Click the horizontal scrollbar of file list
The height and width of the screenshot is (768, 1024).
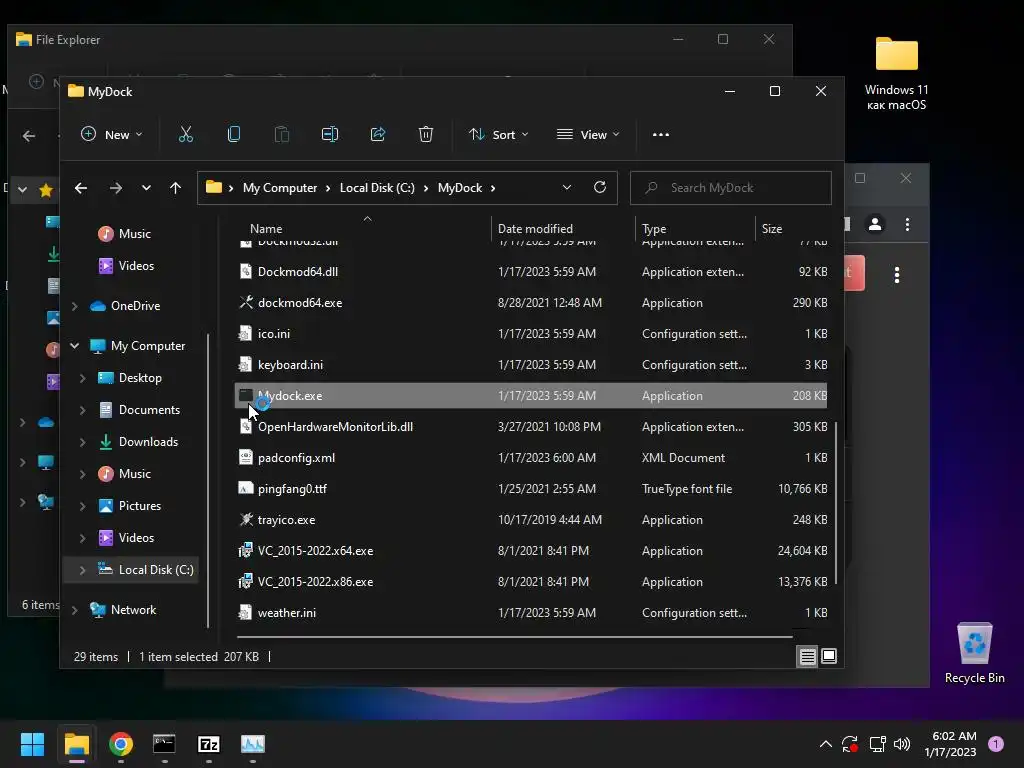point(515,635)
